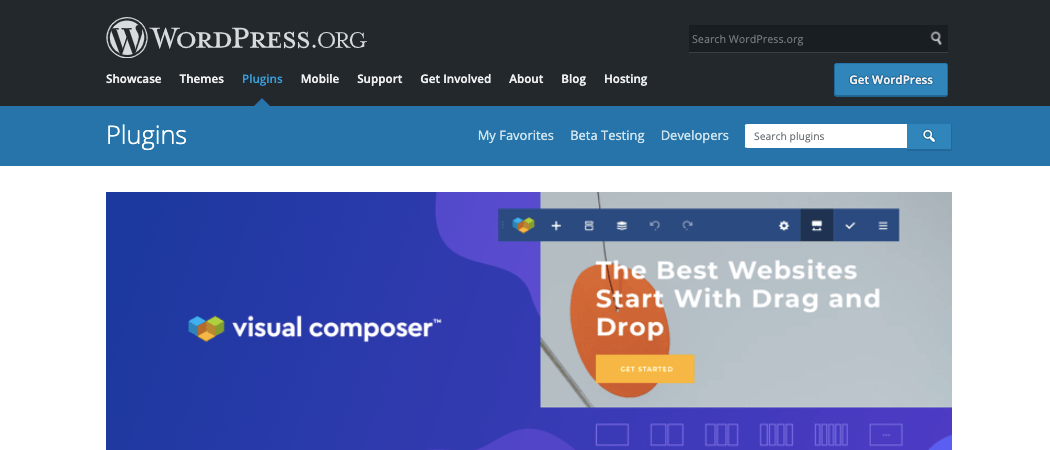The width and height of the screenshot is (1050, 450).
Task: Select the five column layout icon
Action: point(832,435)
